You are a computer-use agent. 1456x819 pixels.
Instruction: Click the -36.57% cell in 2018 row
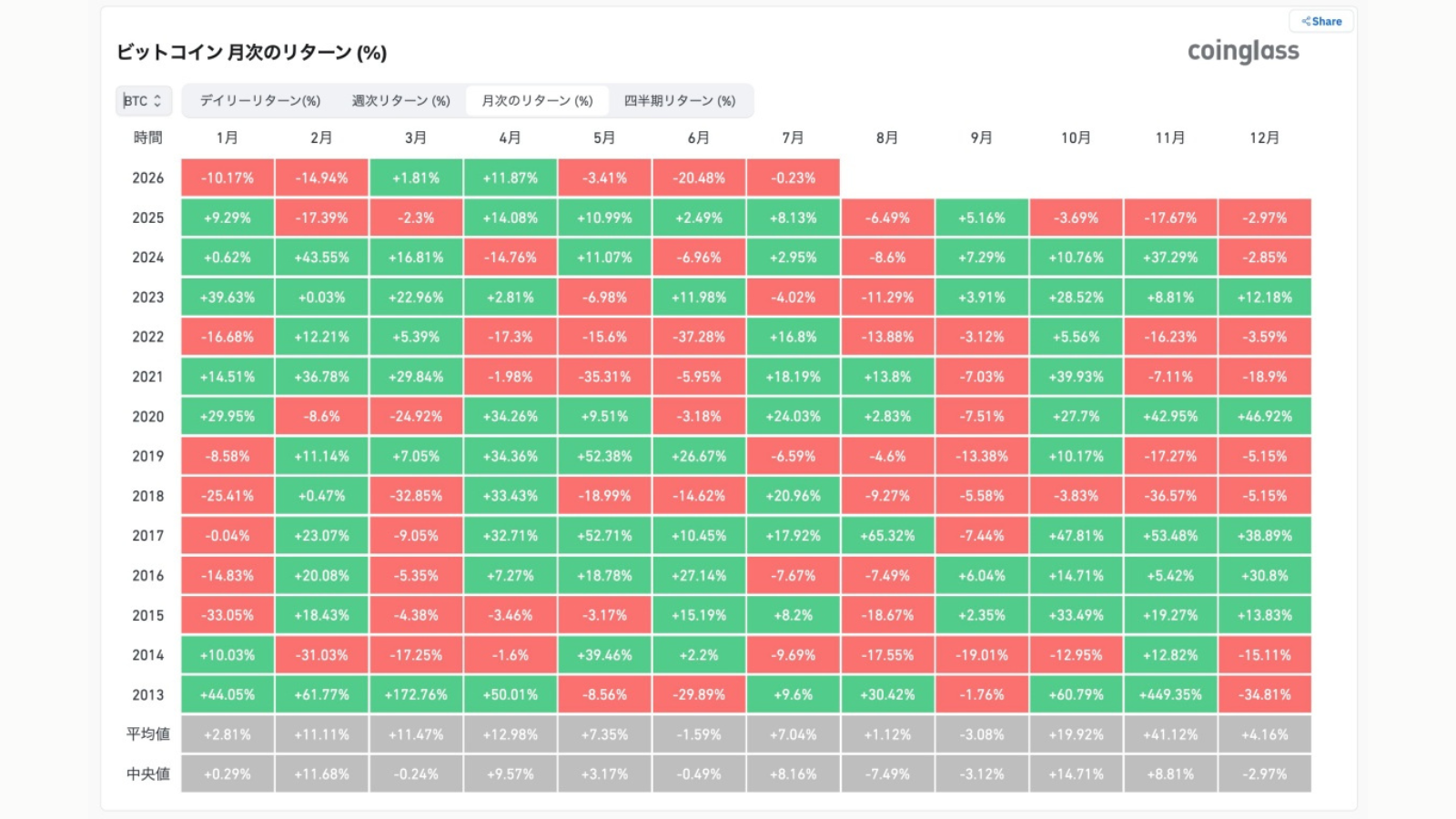[1170, 496]
